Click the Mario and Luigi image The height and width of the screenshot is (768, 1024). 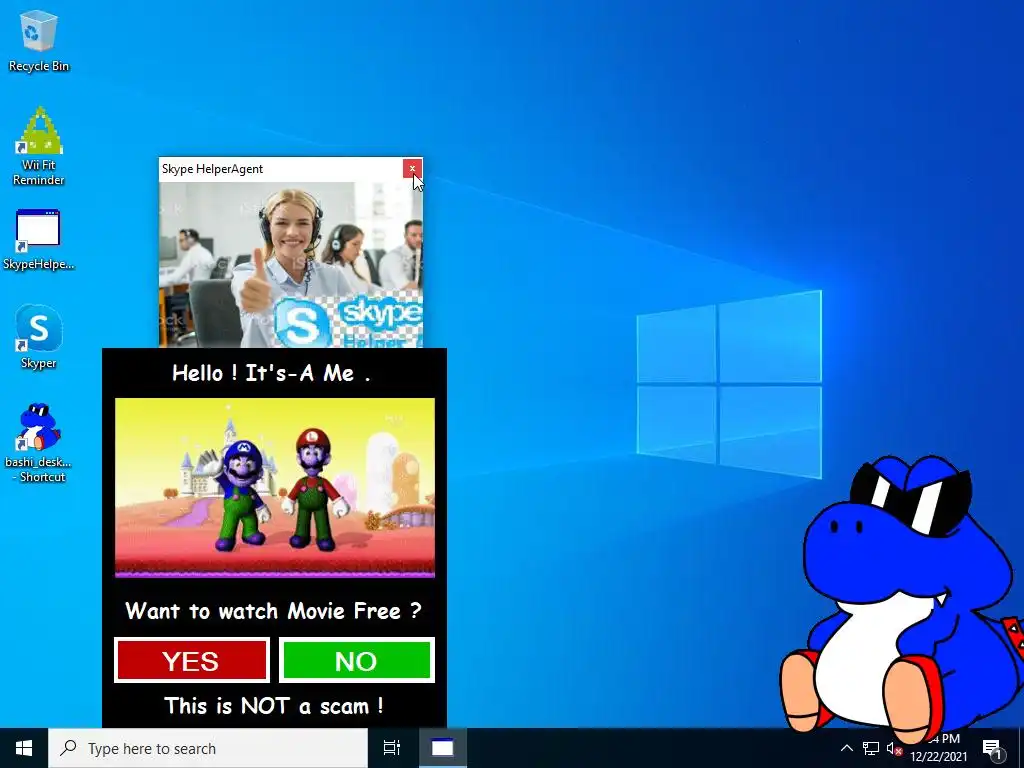(x=275, y=488)
